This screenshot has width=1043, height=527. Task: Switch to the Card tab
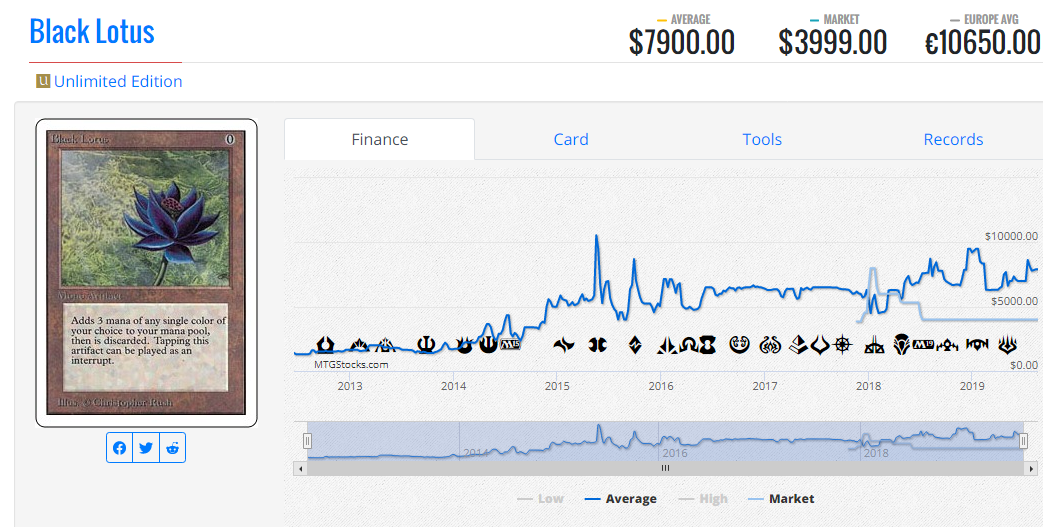click(x=571, y=139)
